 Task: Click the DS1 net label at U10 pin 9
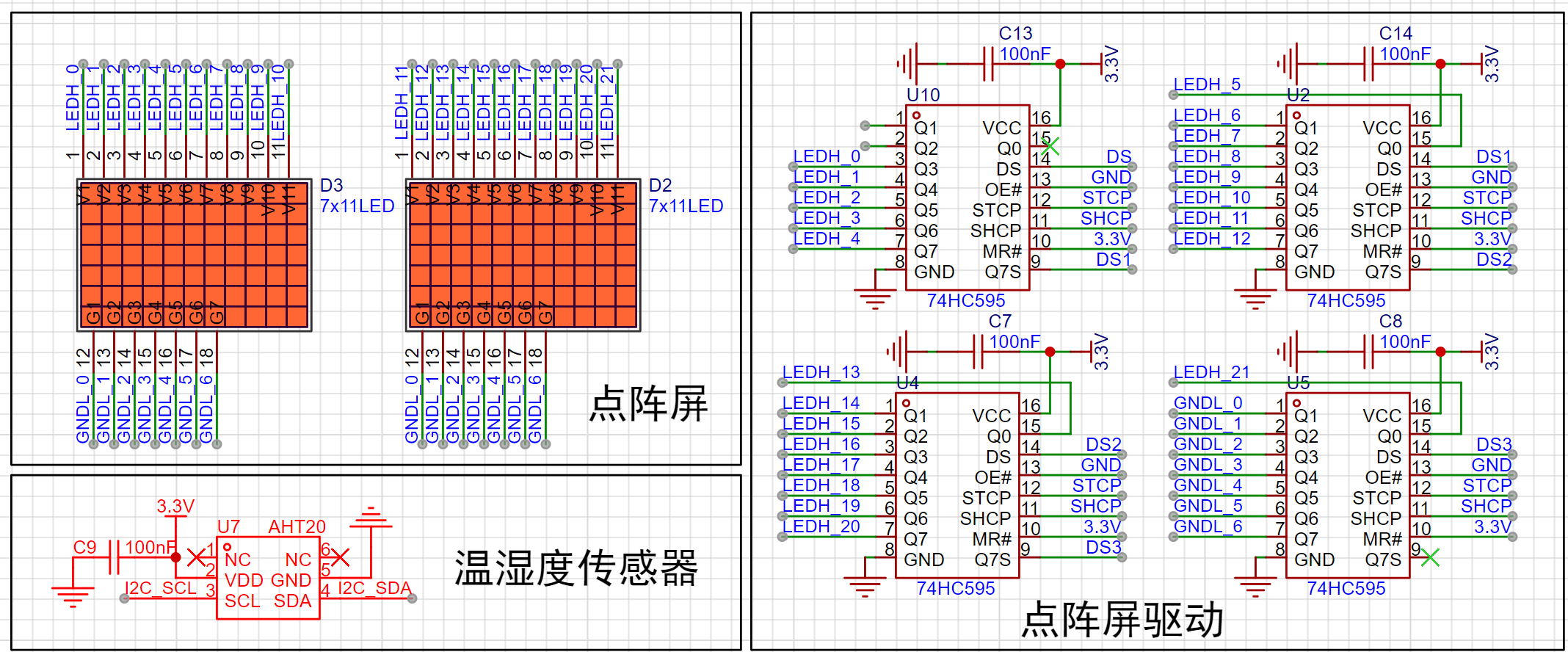[1114, 259]
